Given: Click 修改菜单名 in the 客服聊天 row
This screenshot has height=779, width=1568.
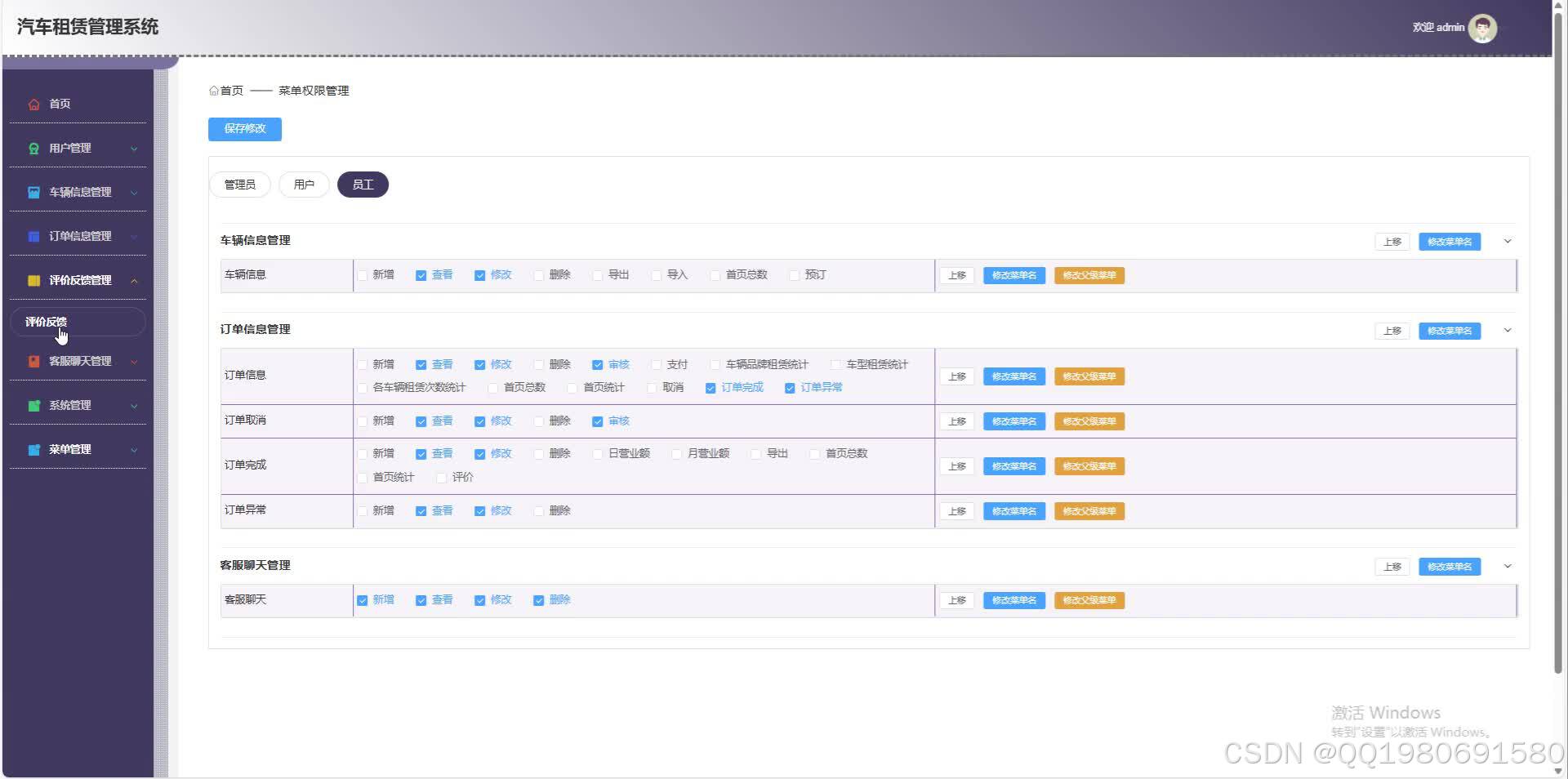Looking at the screenshot, I should (1014, 600).
